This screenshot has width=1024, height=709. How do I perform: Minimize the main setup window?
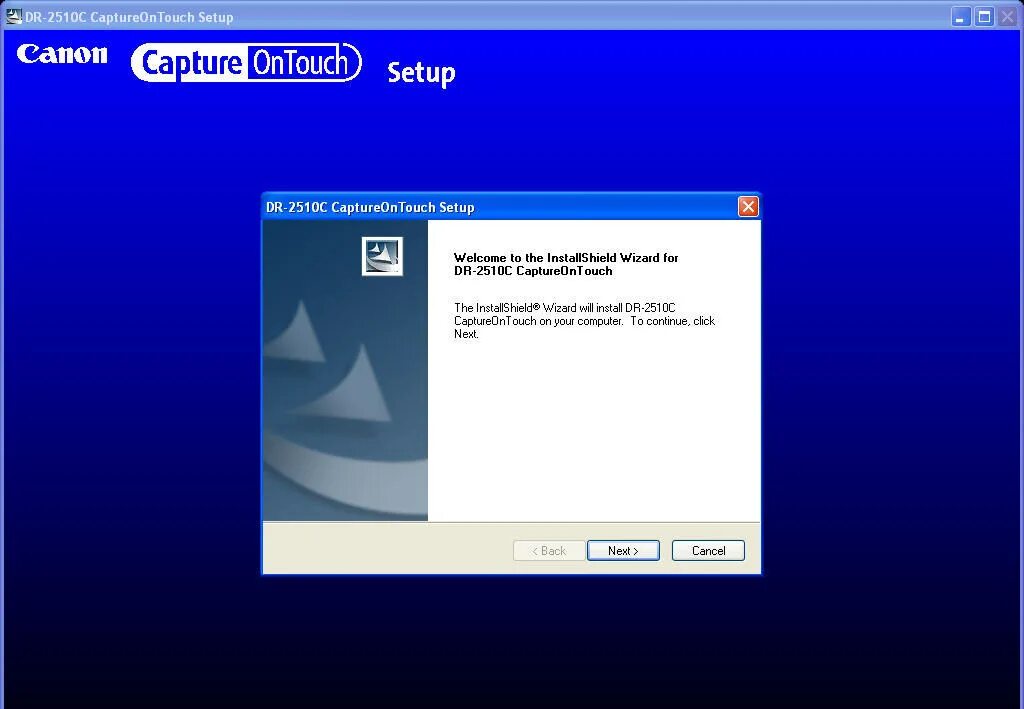click(960, 16)
